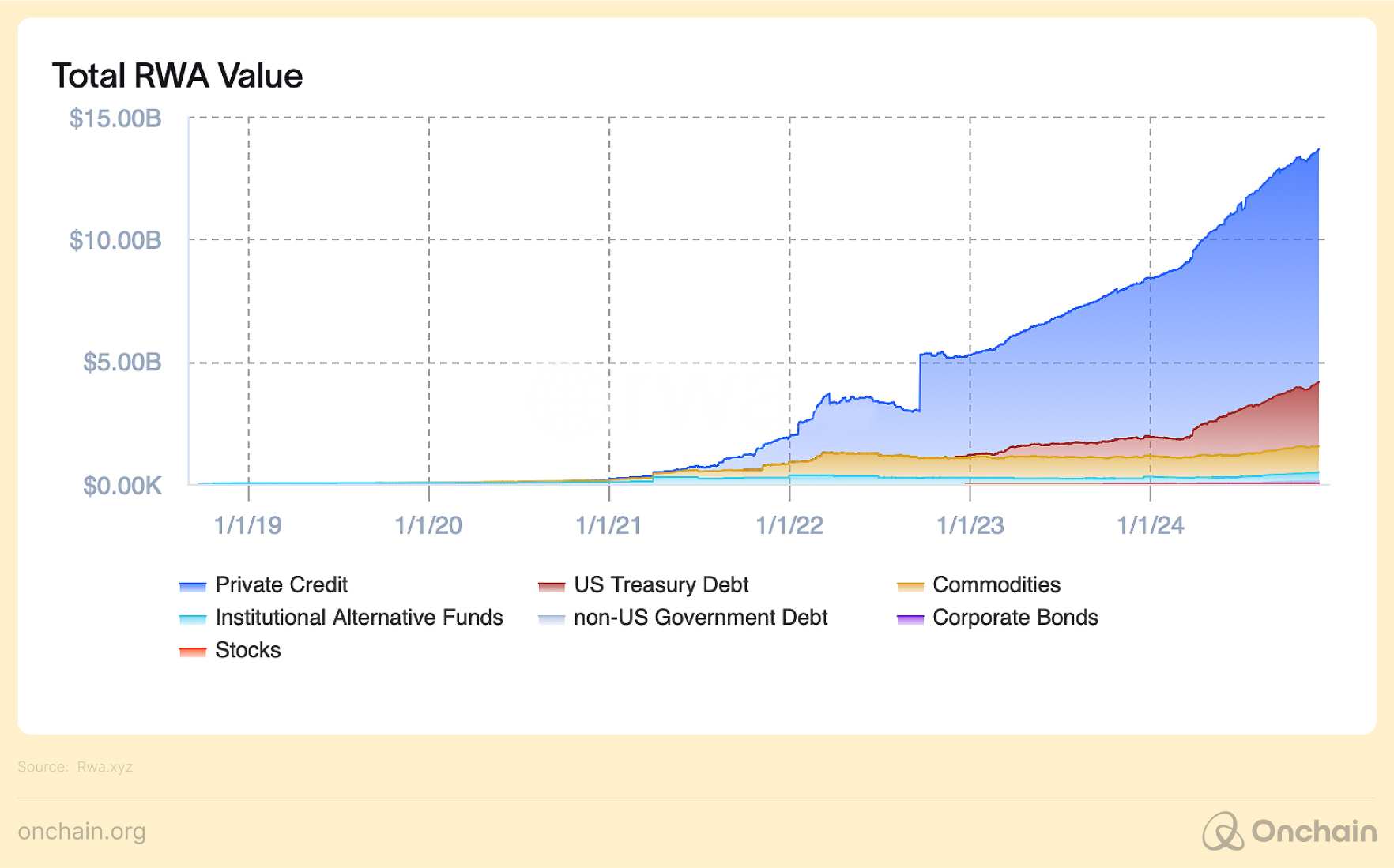1394x868 pixels.
Task: Click the Source: Rwa.xyz attribution
Action: (x=75, y=767)
